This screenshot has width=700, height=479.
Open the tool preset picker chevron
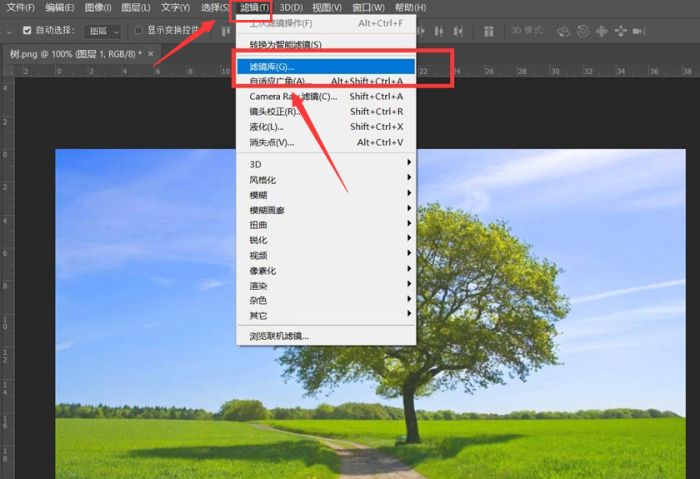point(8,31)
